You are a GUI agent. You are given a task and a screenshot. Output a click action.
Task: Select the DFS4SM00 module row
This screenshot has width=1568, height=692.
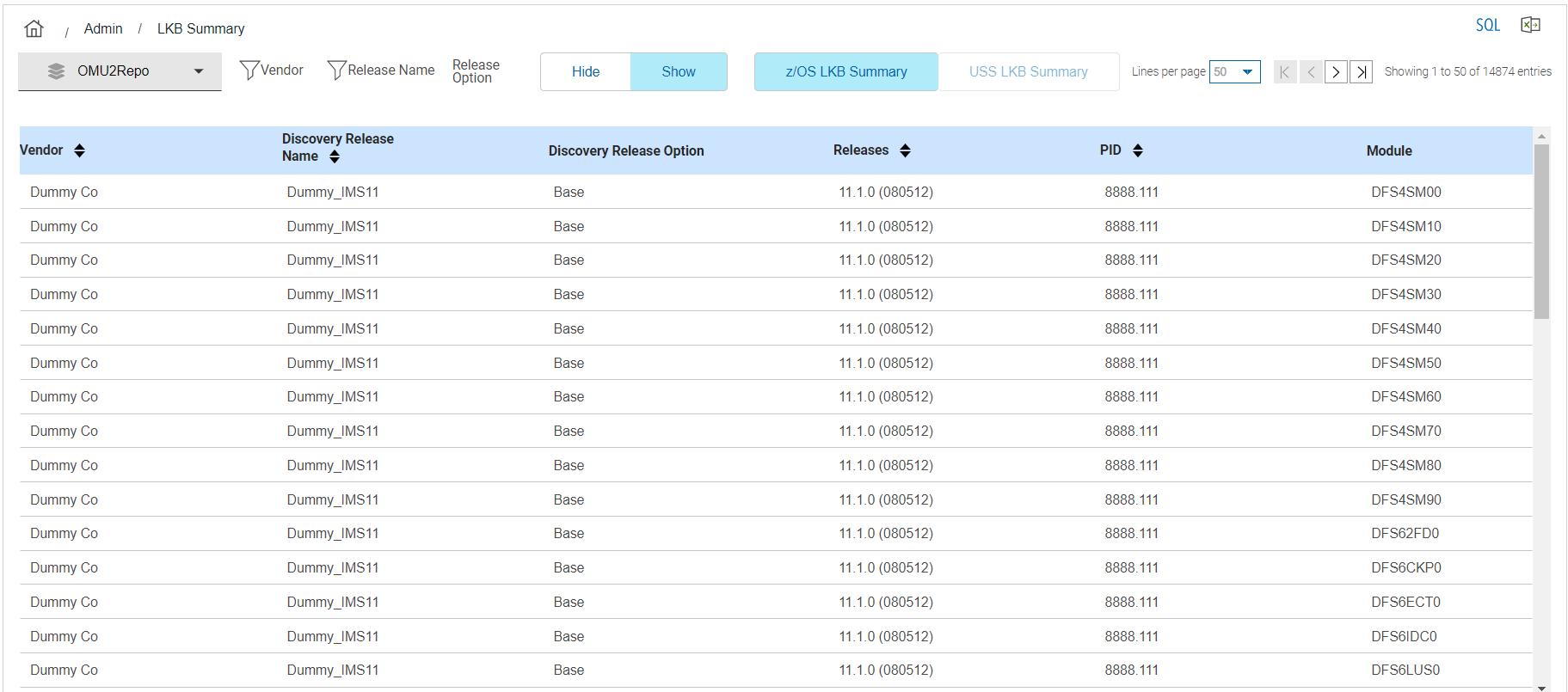pyautogui.click(x=1405, y=193)
